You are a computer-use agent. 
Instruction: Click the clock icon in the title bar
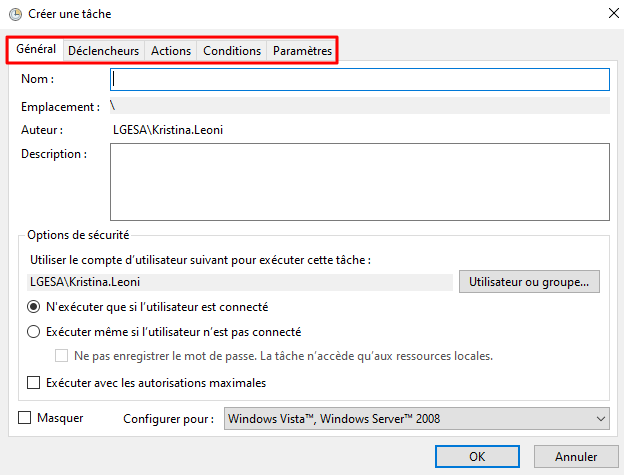(x=15, y=14)
